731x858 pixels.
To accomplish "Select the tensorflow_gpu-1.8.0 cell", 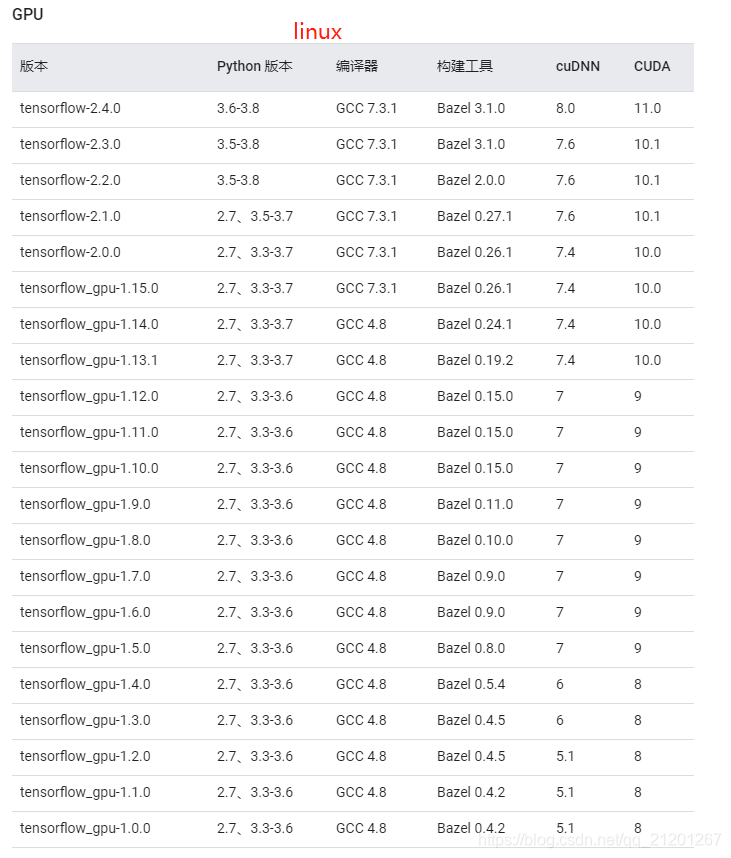I will (85, 541).
